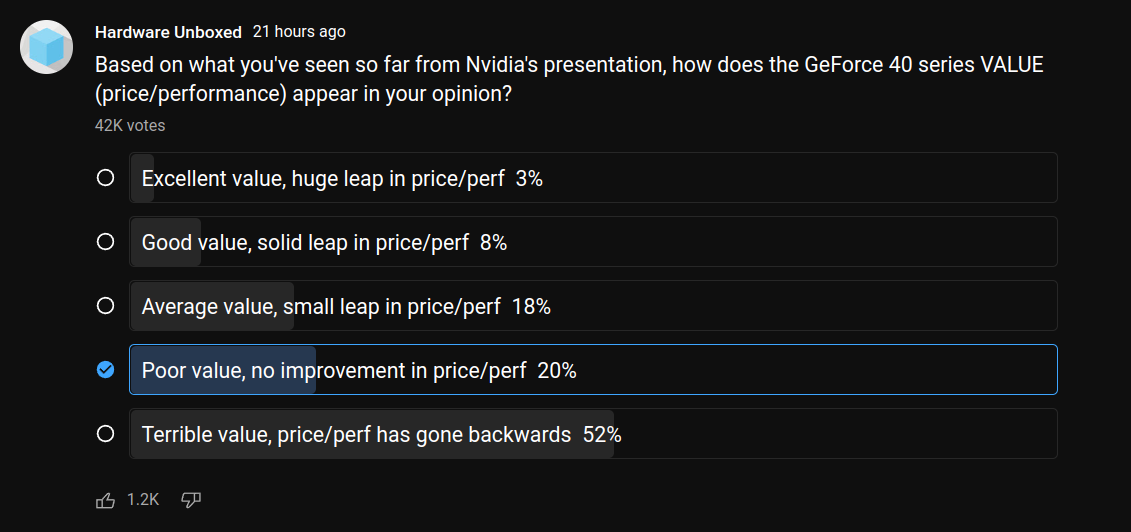
Task: Select the Terrible value radio button
Action: tap(105, 434)
